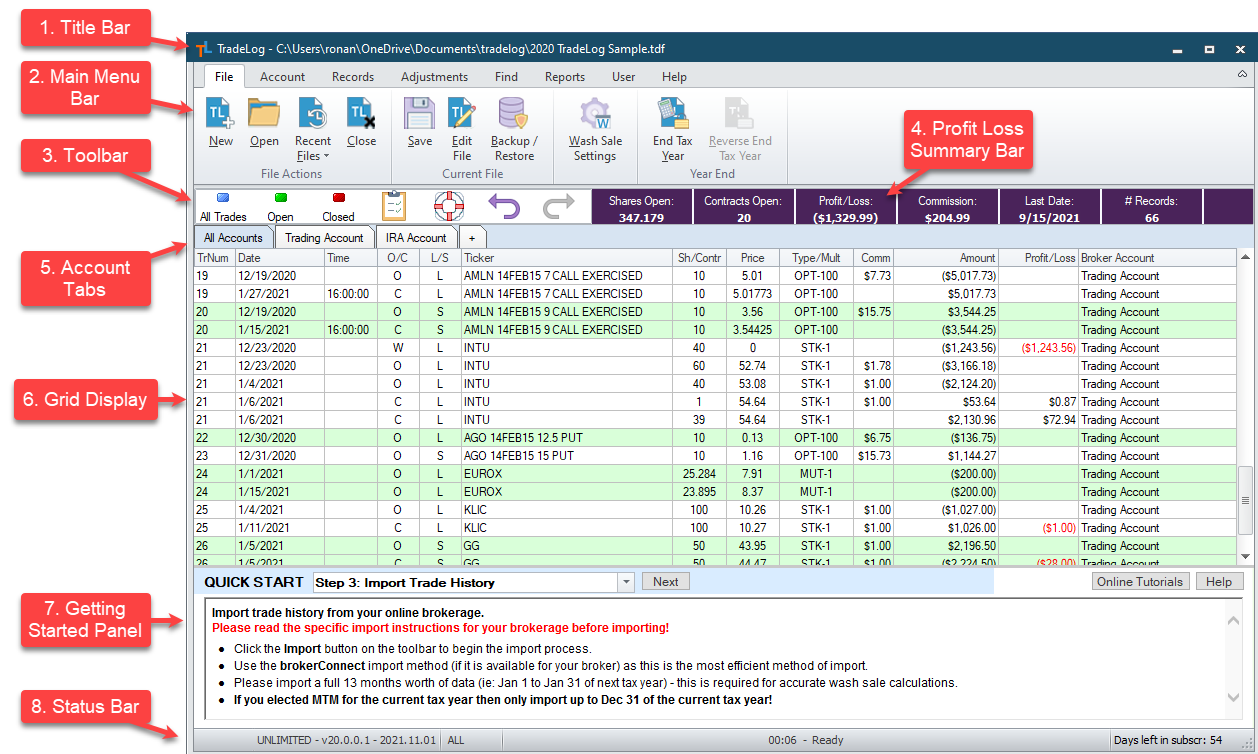The width and height of the screenshot is (1258, 754).
Task: Open the Account ribbon tab
Action: point(283,77)
